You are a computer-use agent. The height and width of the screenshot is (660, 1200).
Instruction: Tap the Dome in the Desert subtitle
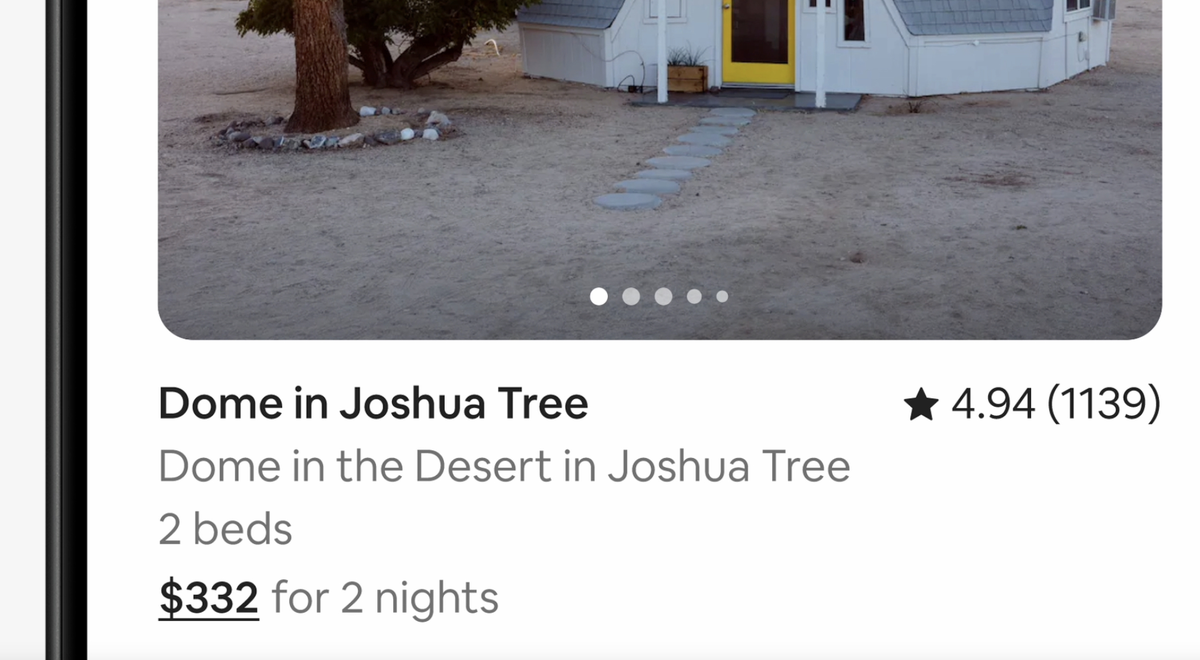pyautogui.click(x=504, y=465)
